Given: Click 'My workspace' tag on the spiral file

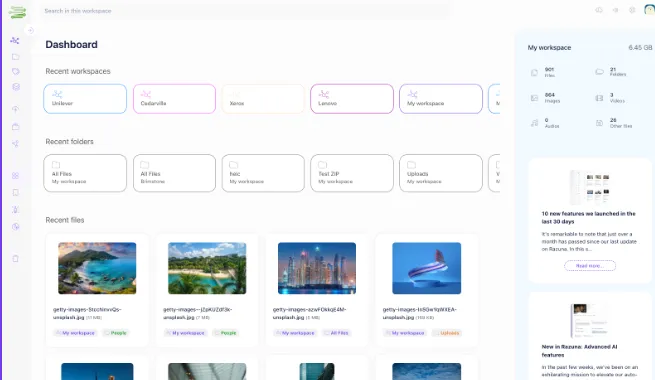Looking at the screenshot, I should [x=404, y=333].
